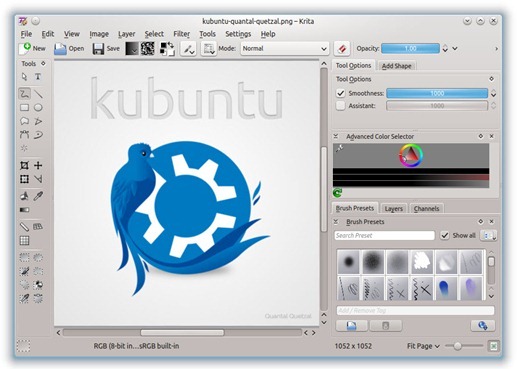Enable the Assistant checkbox
Viewport: 524px width, 369px height.
(340, 106)
